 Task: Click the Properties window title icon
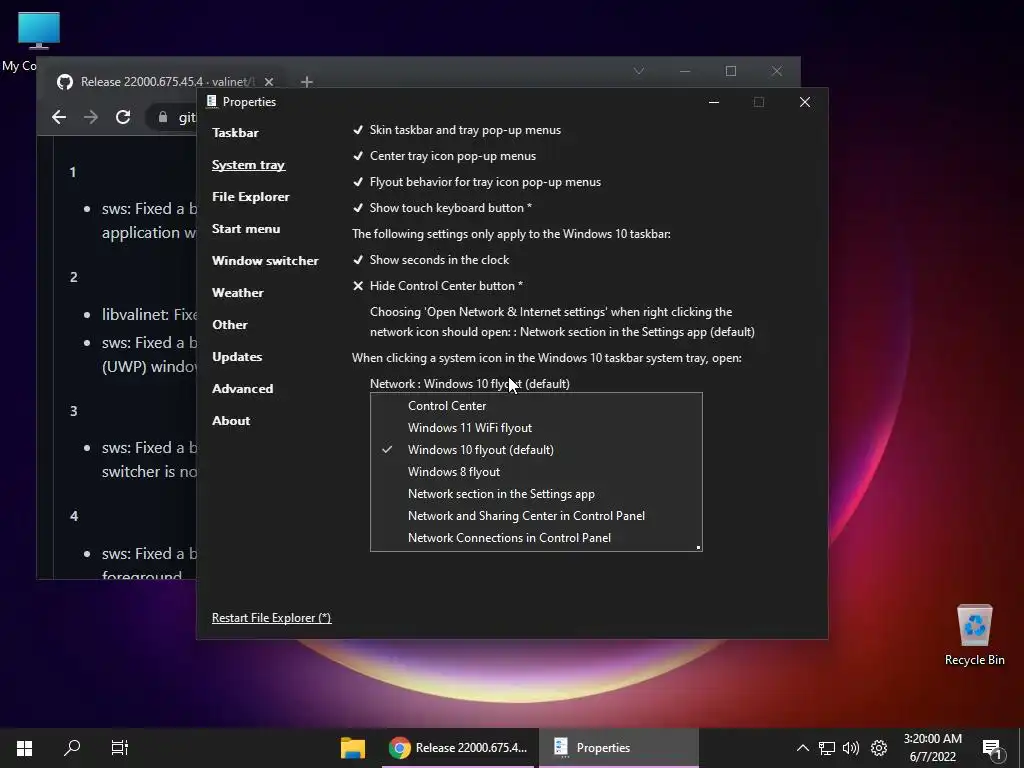(x=211, y=101)
